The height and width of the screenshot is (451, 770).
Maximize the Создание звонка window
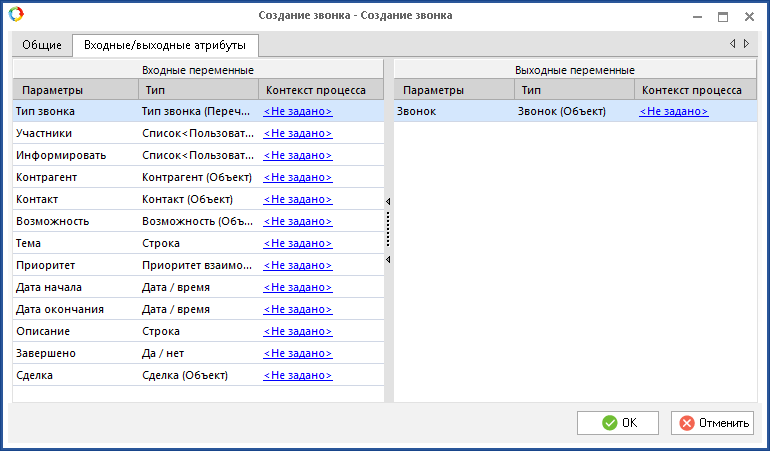723,16
